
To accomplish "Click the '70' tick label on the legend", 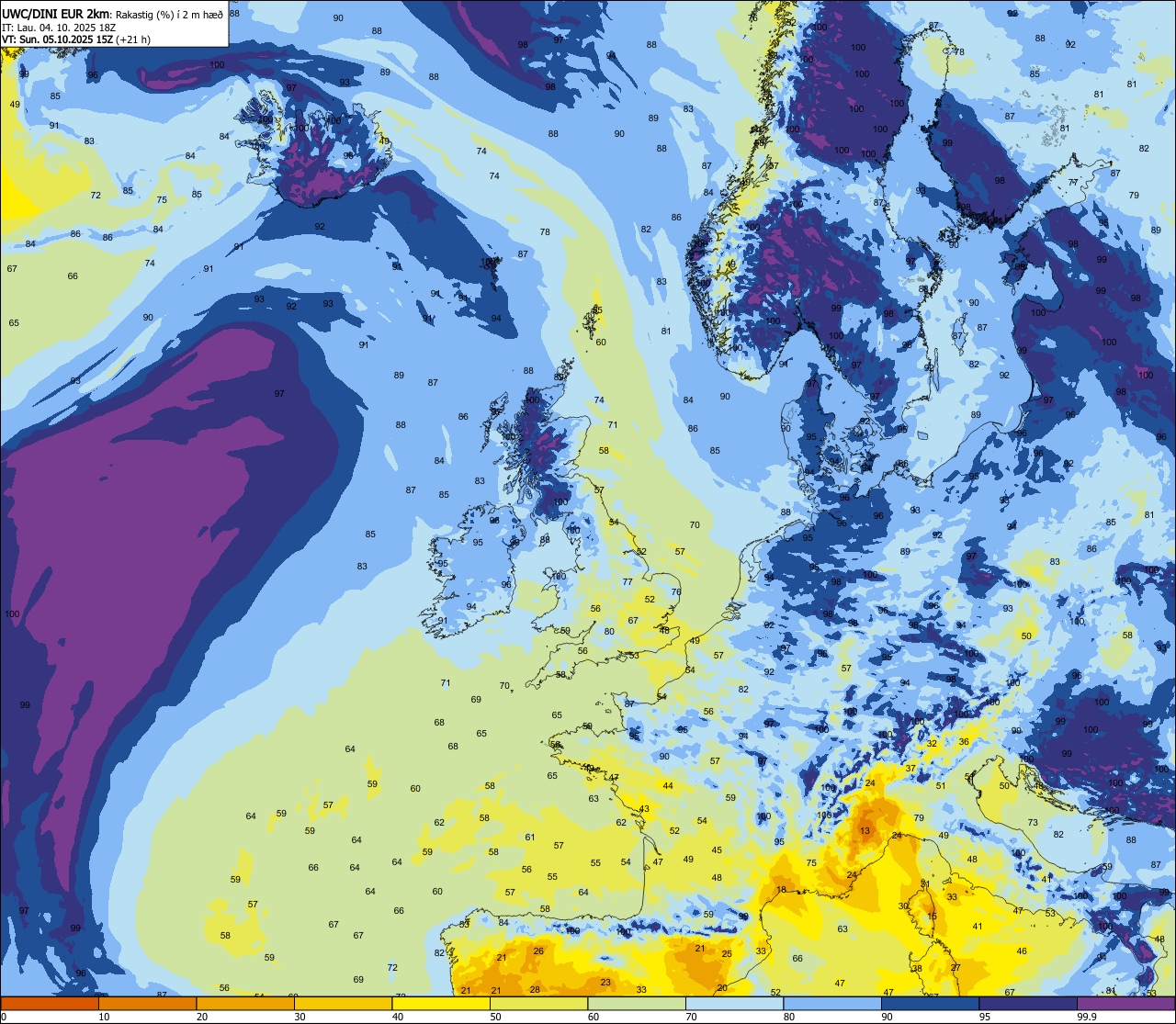I will 691,1017.
